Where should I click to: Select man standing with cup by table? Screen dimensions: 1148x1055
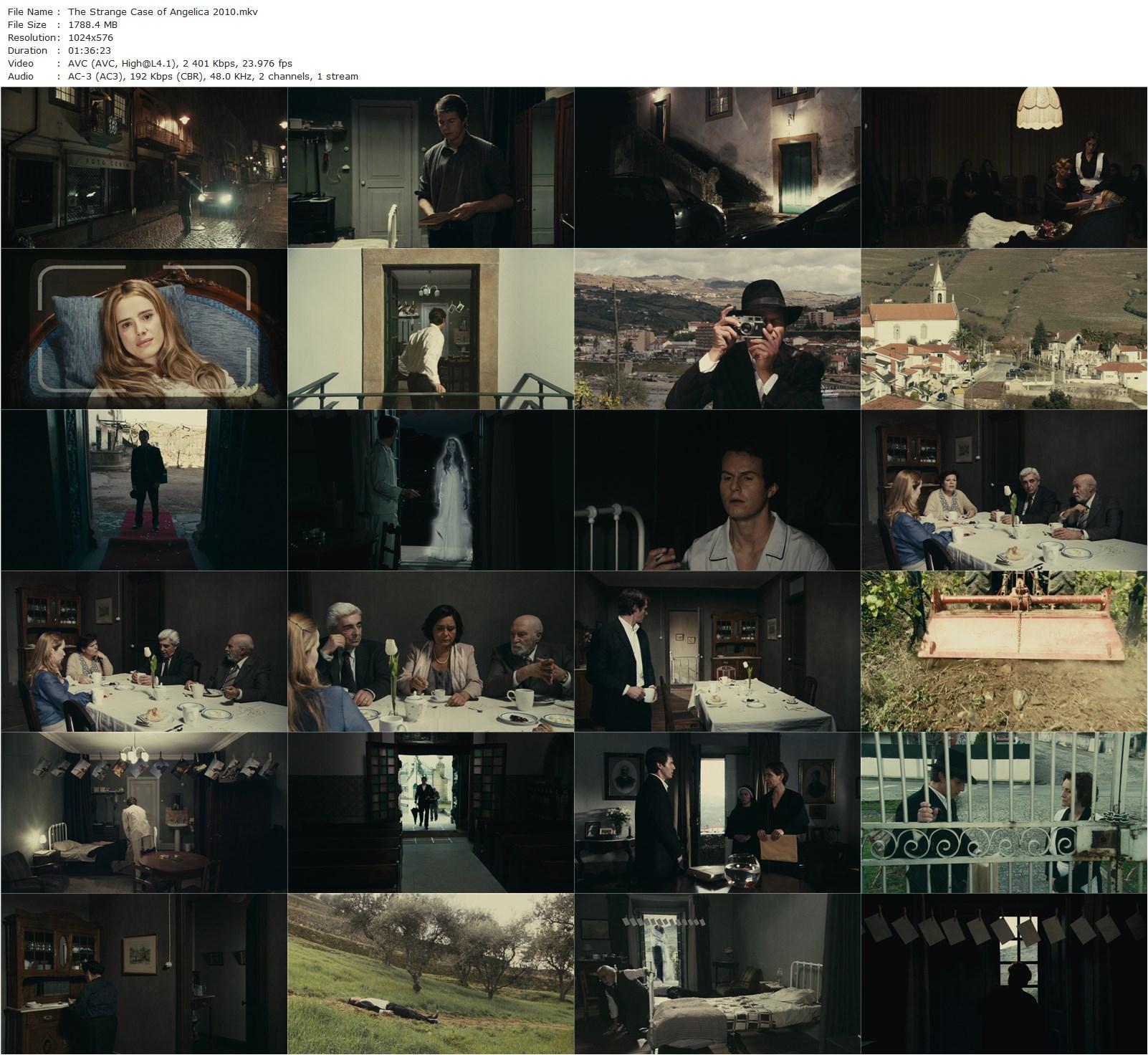coord(717,651)
